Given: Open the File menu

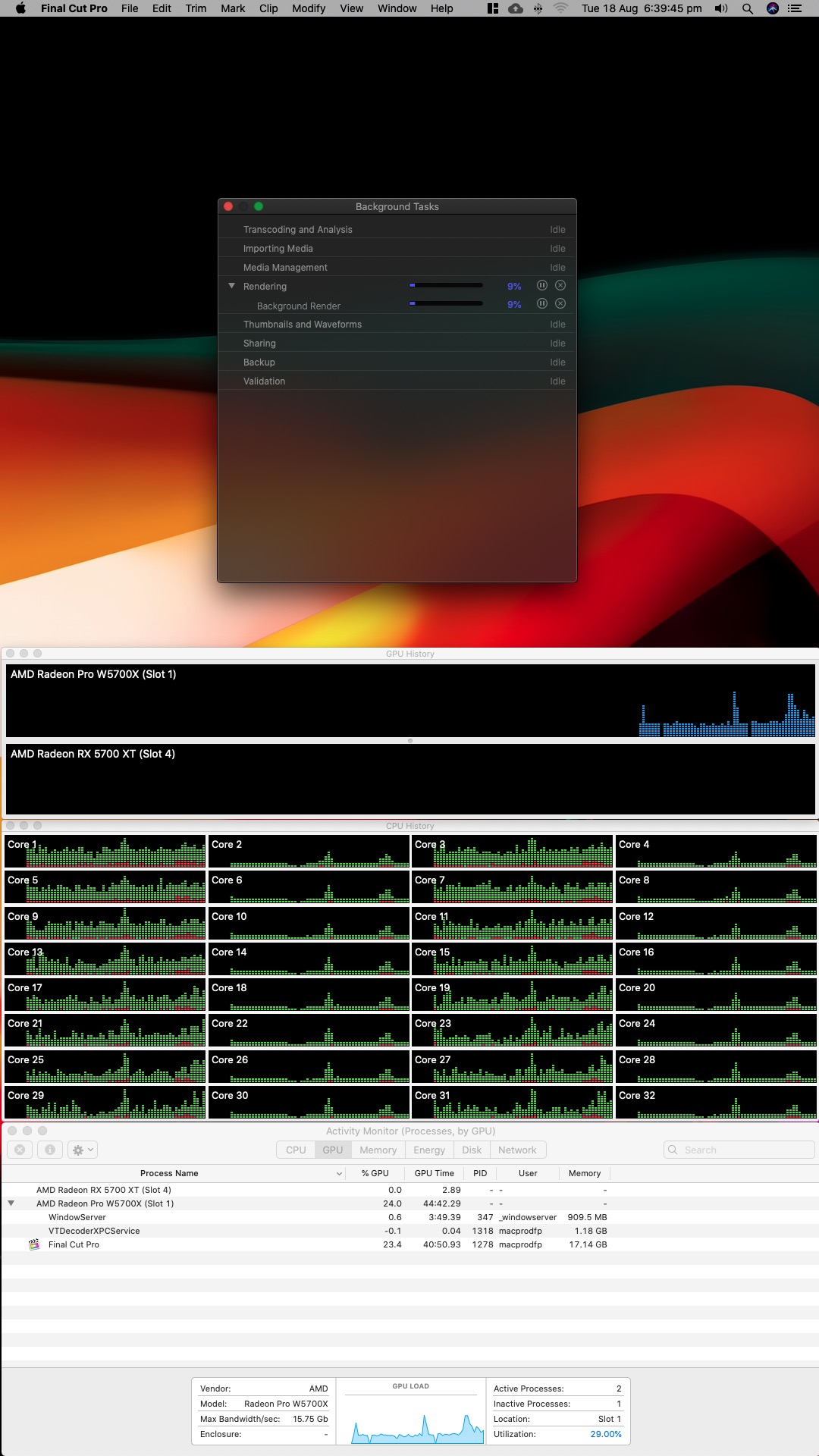Looking at the screenshot, I should (x=130, y=8).
